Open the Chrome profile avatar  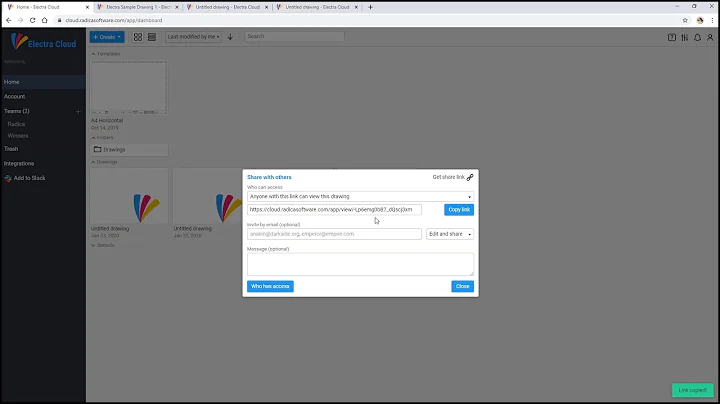click(x=700, y=20)
